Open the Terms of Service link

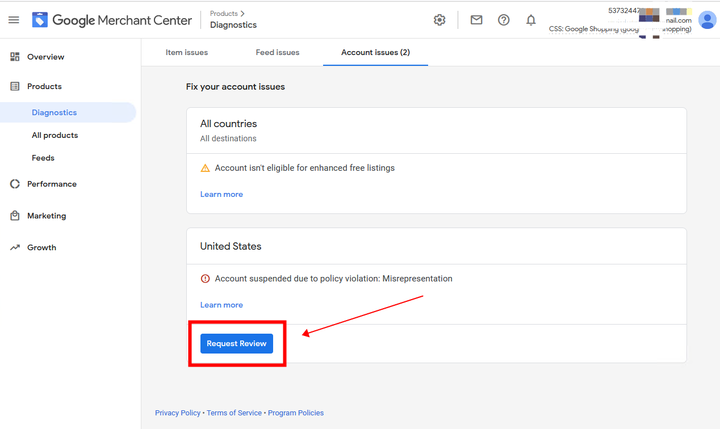pyautogui.click(x=234, y=413)
